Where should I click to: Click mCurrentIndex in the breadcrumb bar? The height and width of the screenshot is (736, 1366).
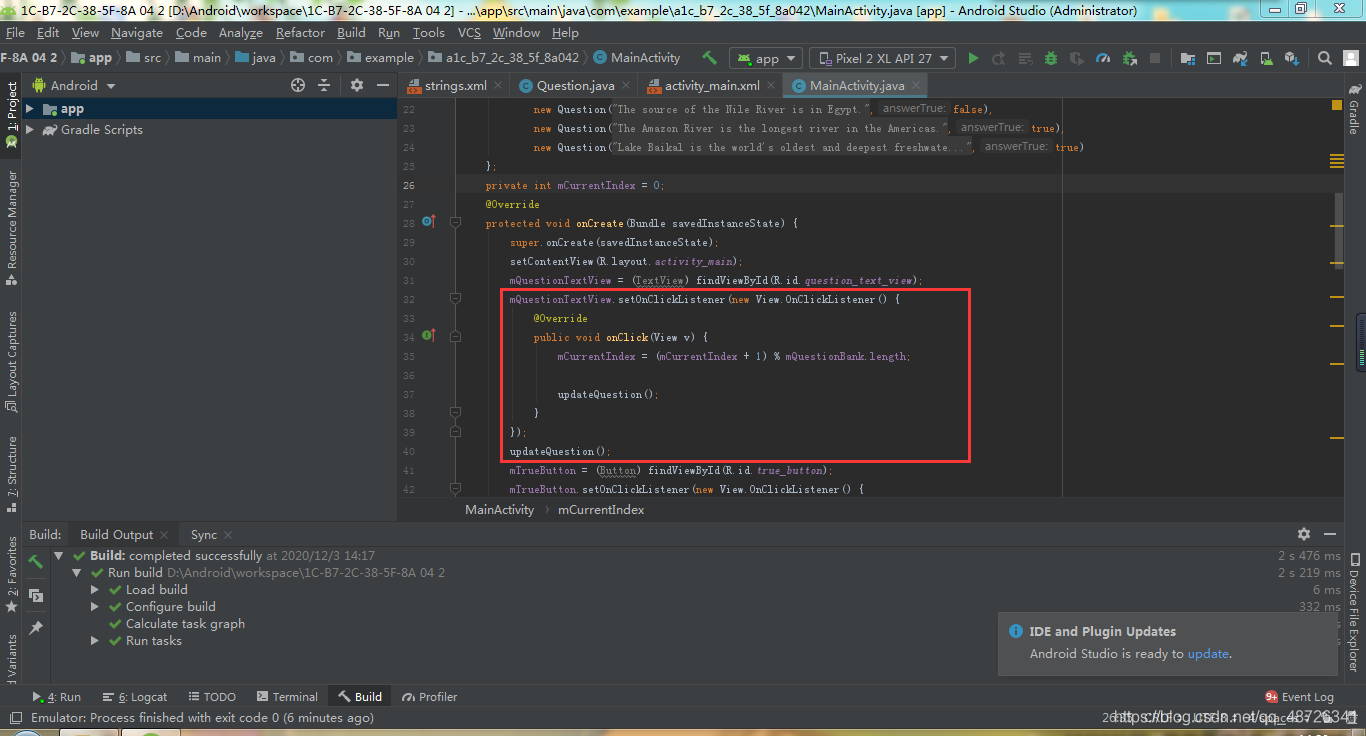click(601, 509)
